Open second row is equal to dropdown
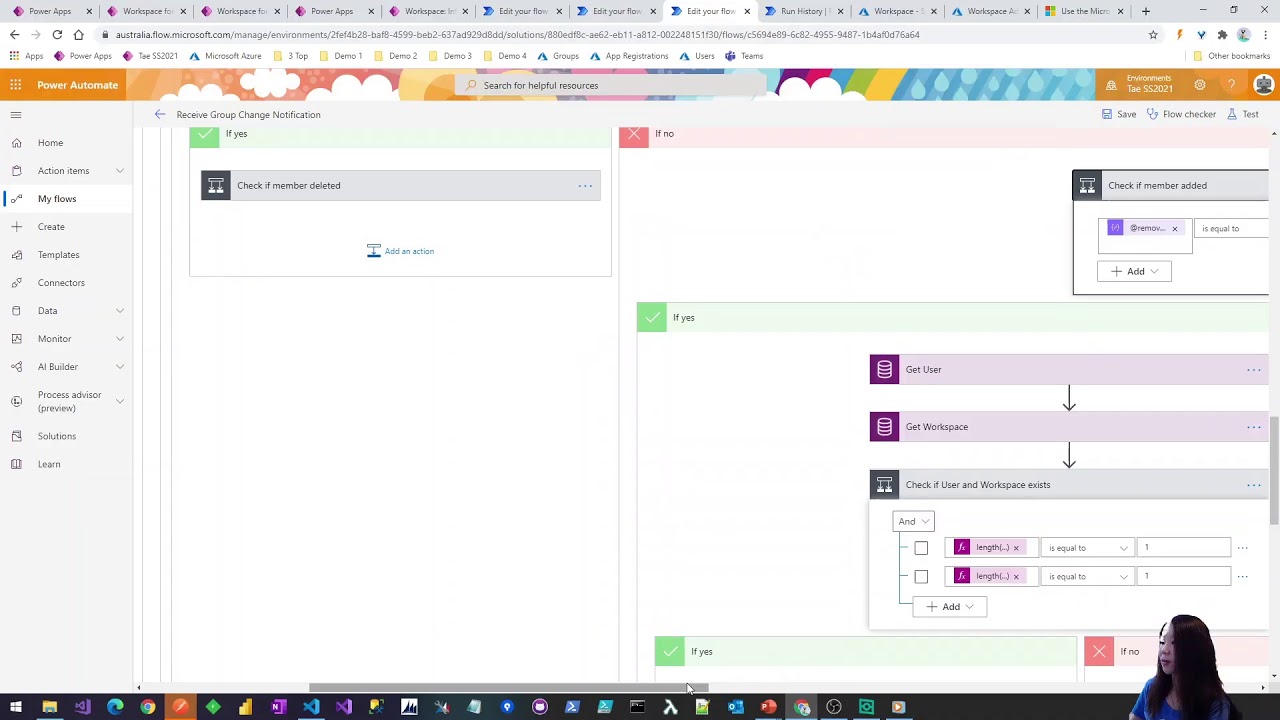Image resolution: width=1280 pixels, height=720 pixels. pyautogui.click(x=1088, y=576)
